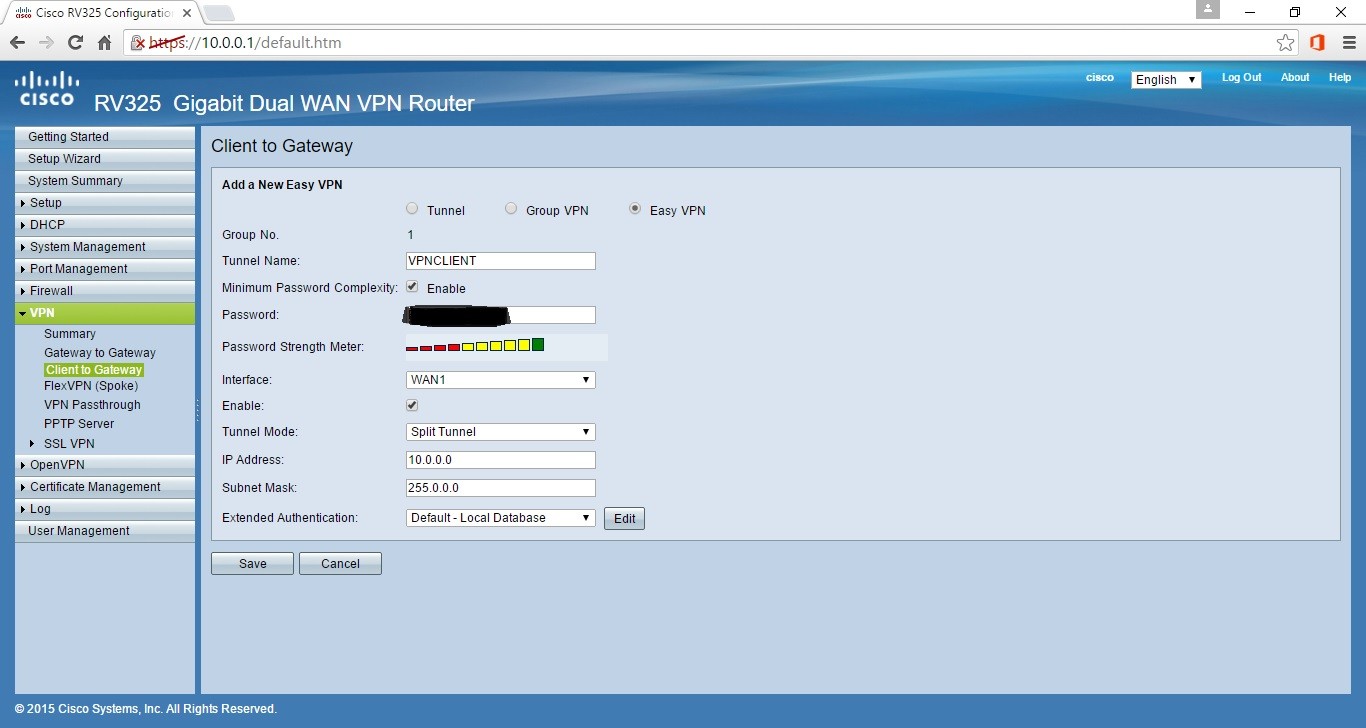Open the Help link
This screenshot has width=1366, height=728.
pyautogui.click(x=1339, y=78)
